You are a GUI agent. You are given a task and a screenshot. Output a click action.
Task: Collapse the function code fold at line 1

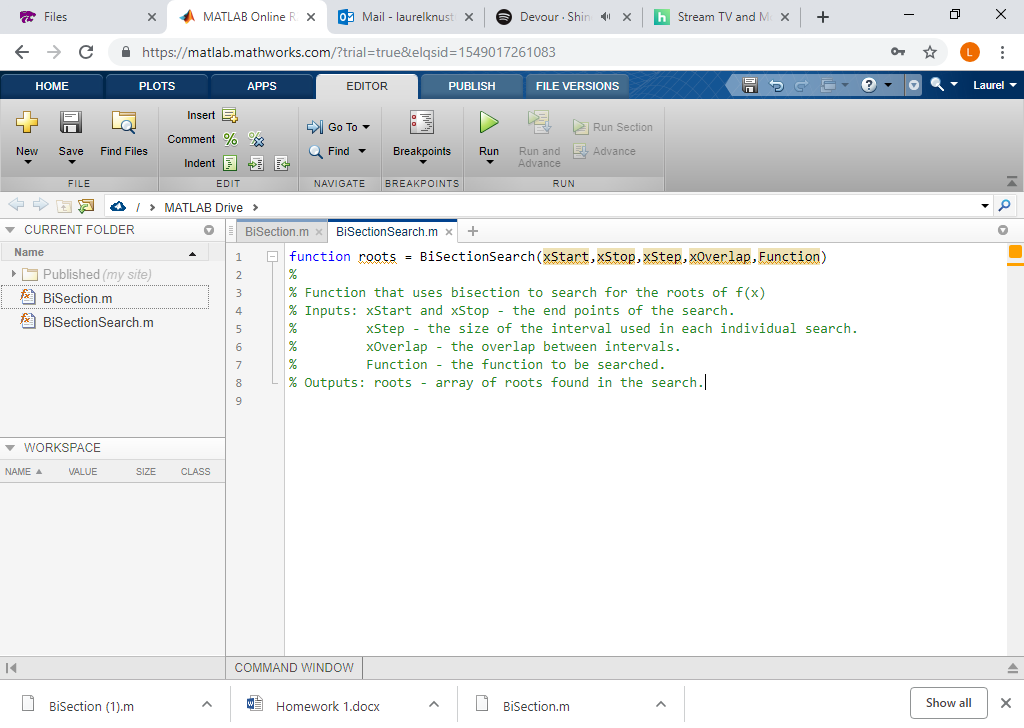272,257
